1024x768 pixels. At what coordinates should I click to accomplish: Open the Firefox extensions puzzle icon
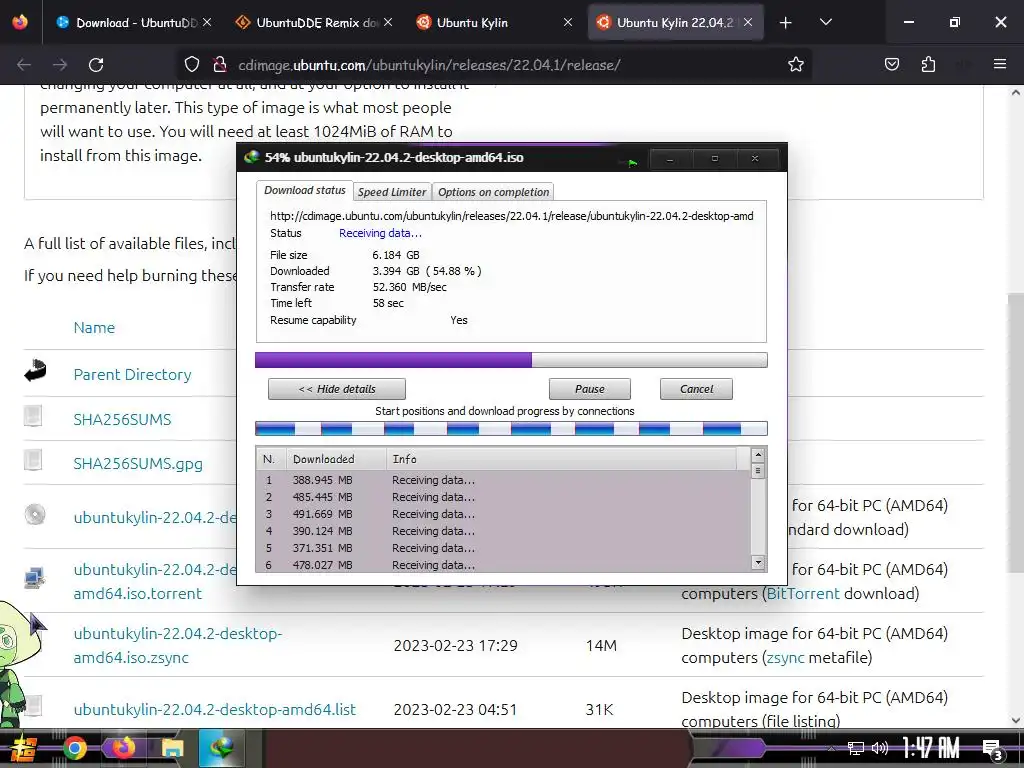[928, 65]
